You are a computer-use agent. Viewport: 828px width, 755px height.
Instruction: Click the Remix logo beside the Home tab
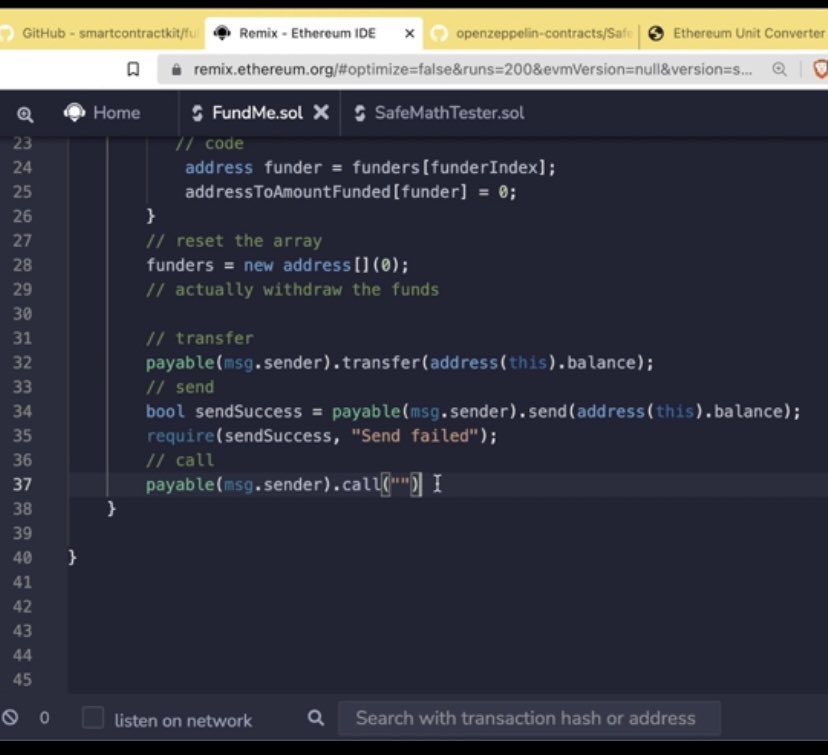[74, 112]
